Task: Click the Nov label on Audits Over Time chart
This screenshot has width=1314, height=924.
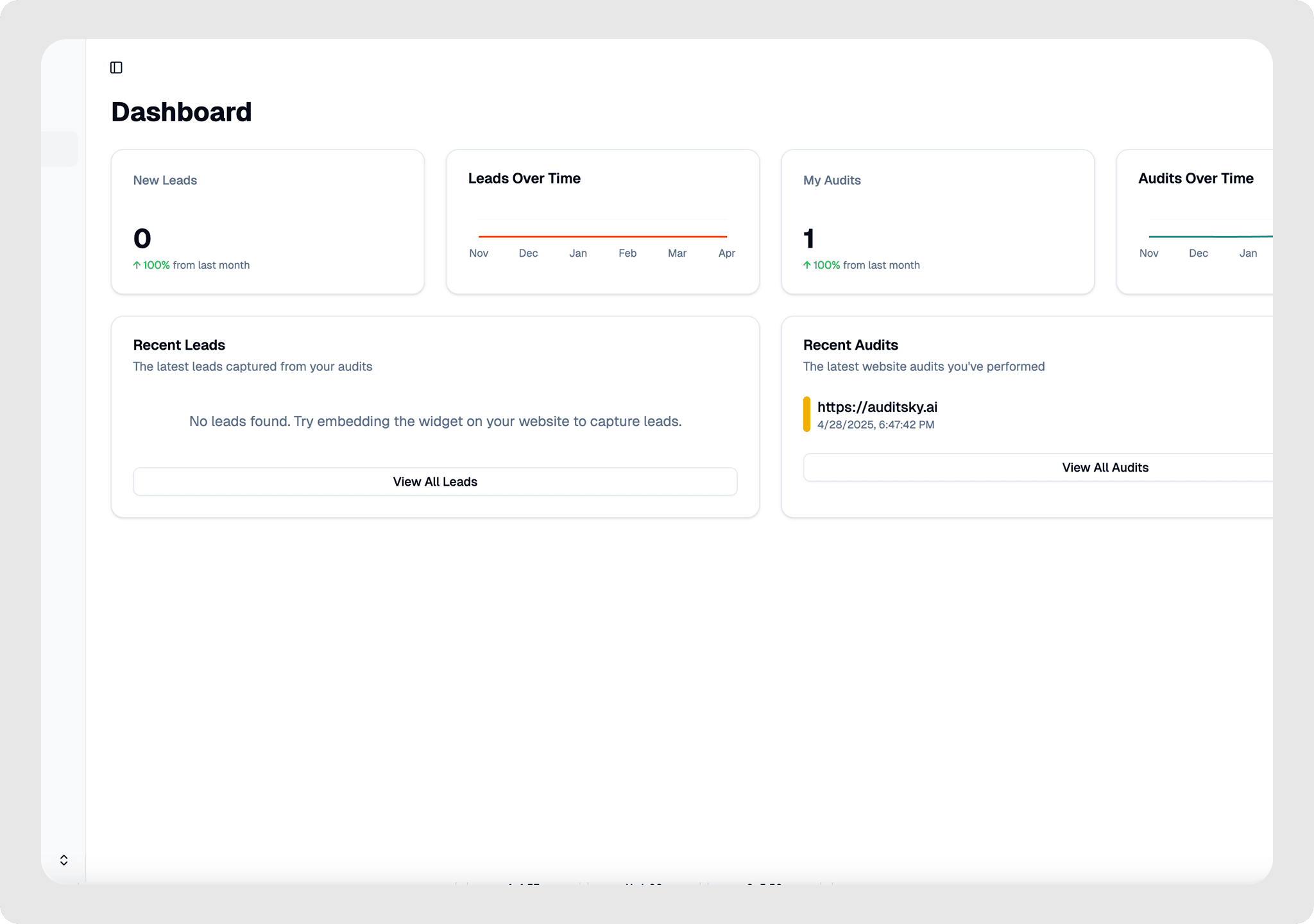Action: pyautogui.click(x=1148, y=253)
